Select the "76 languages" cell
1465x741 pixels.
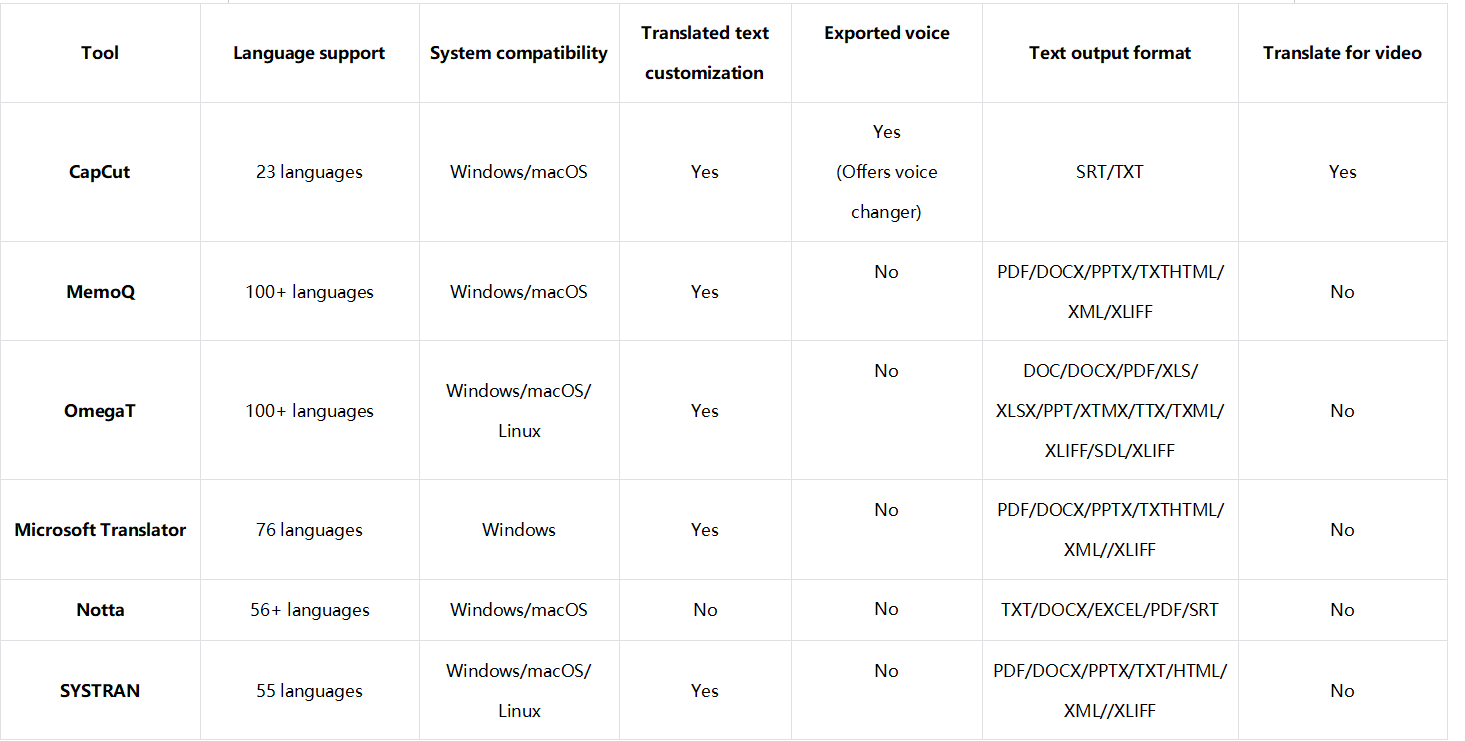click(x=309, y=530)
